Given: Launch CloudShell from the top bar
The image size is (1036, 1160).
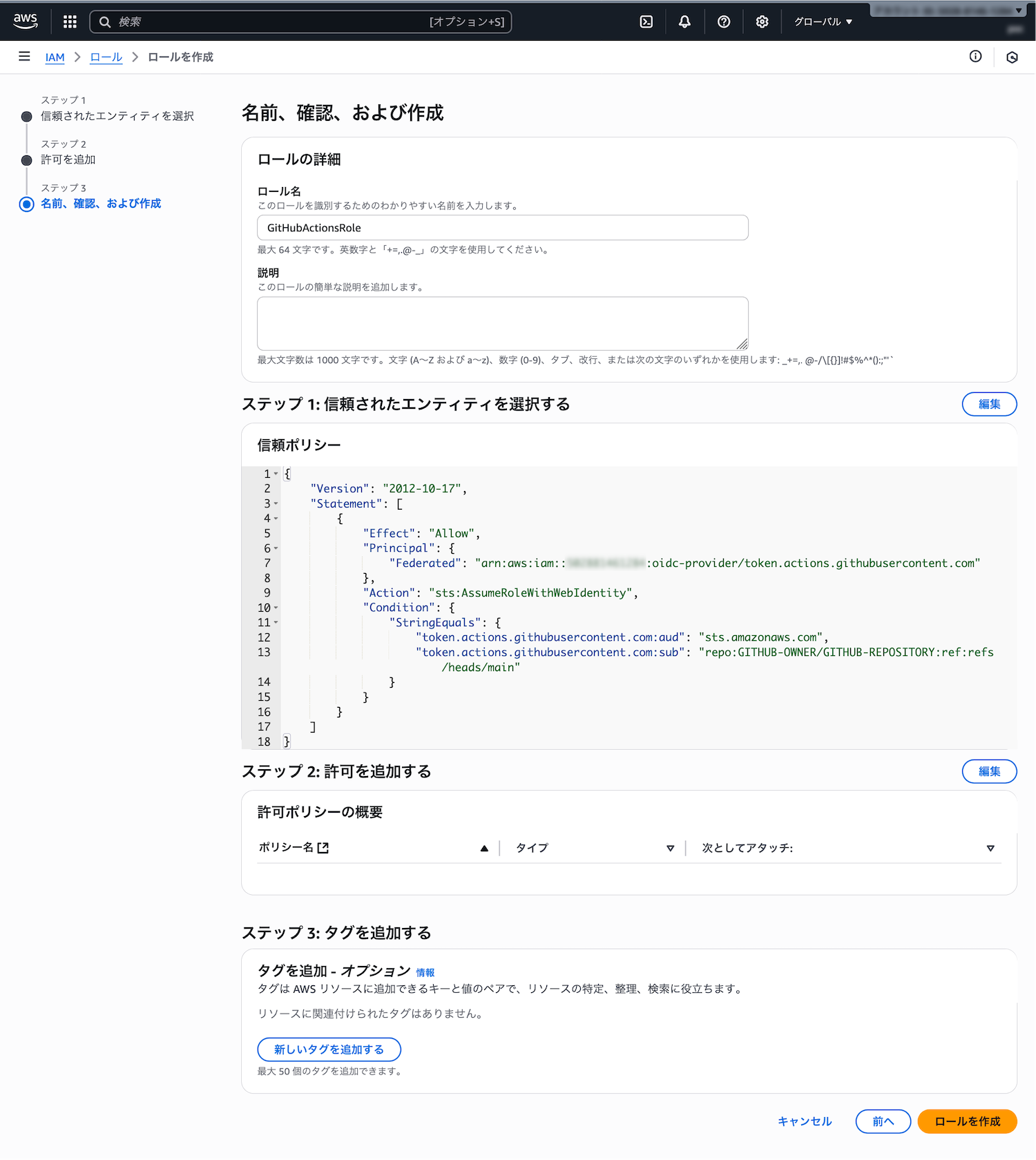Looking at the screenshot, I should point(646,21).
